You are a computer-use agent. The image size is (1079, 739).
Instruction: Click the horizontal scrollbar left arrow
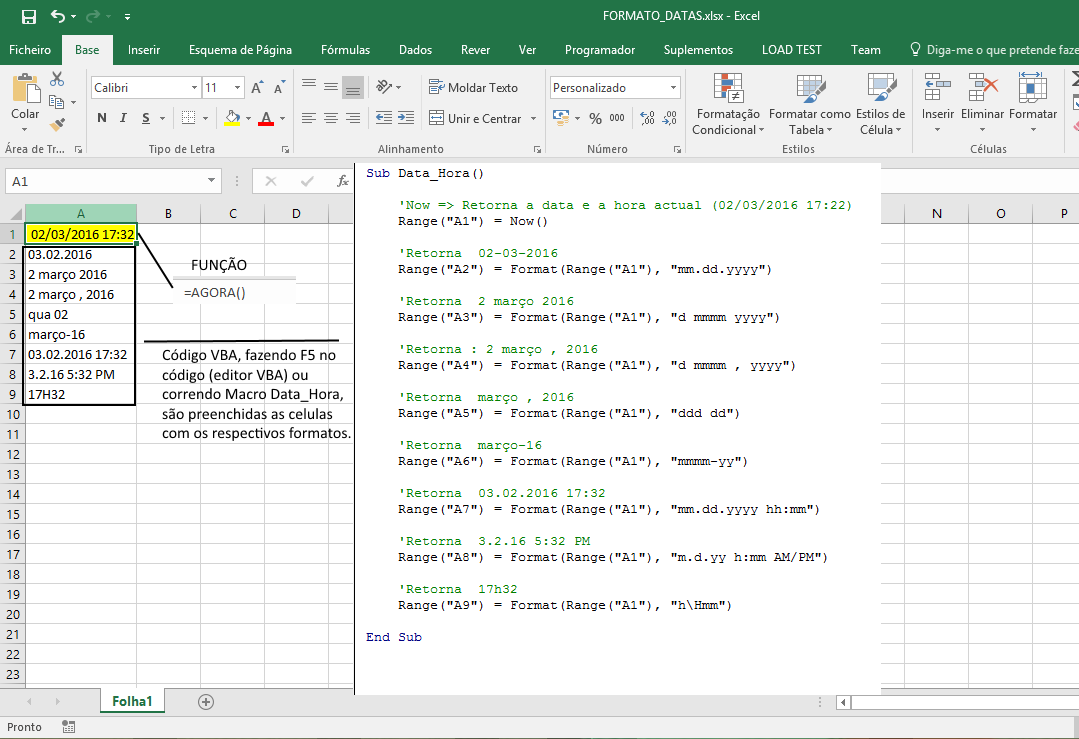coord(844,703)
